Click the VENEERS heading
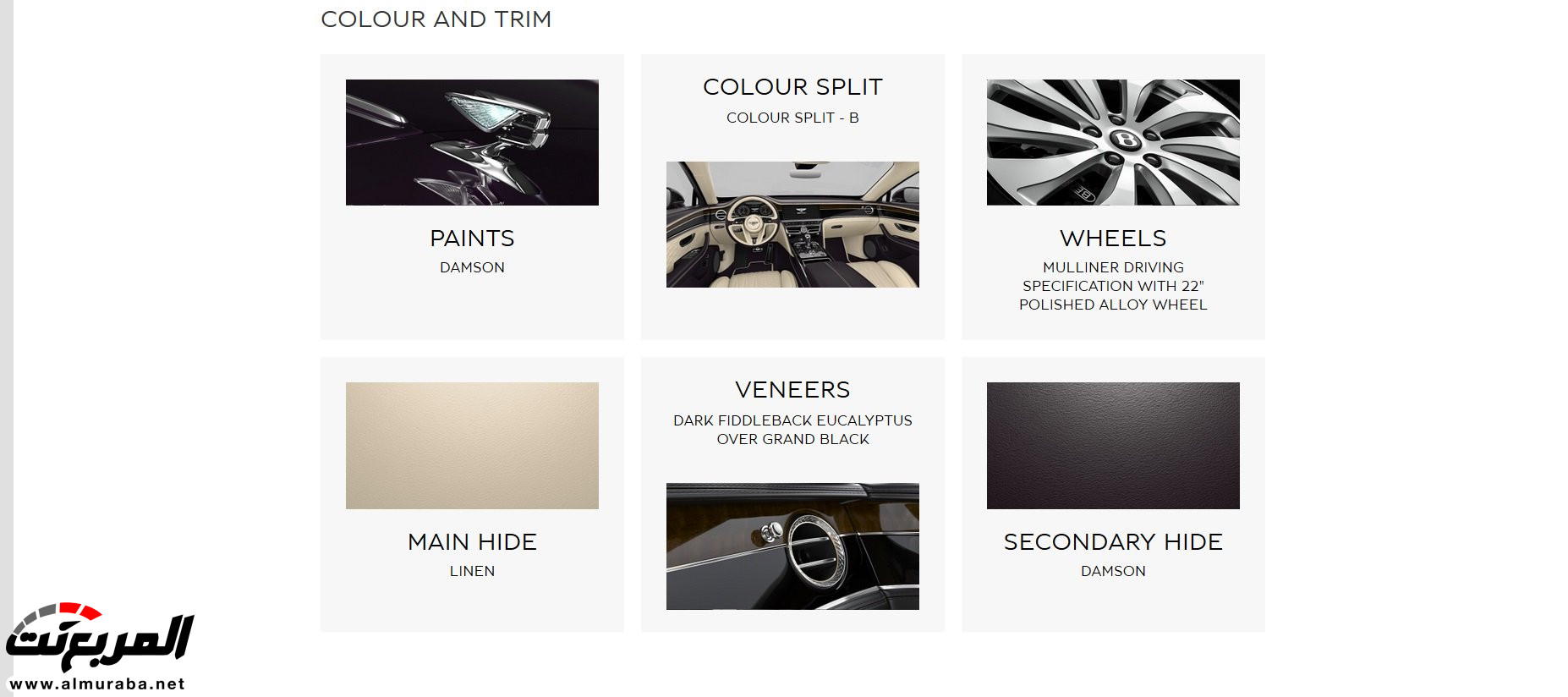Image resolution: width=1568 pixels, height=697 pixels. [792, 390]
